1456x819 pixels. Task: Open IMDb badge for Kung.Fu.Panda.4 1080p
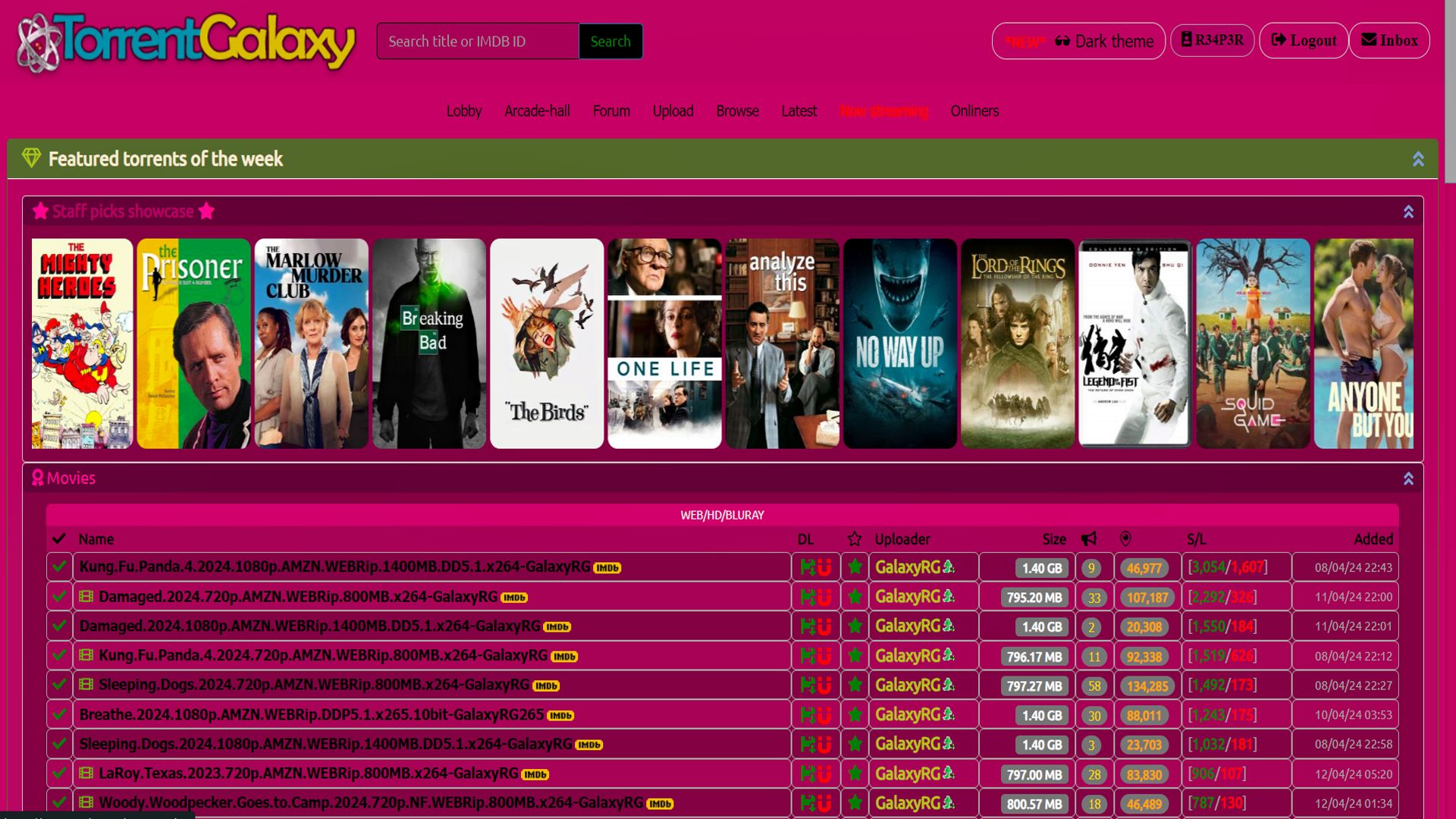tap(607, 568)
